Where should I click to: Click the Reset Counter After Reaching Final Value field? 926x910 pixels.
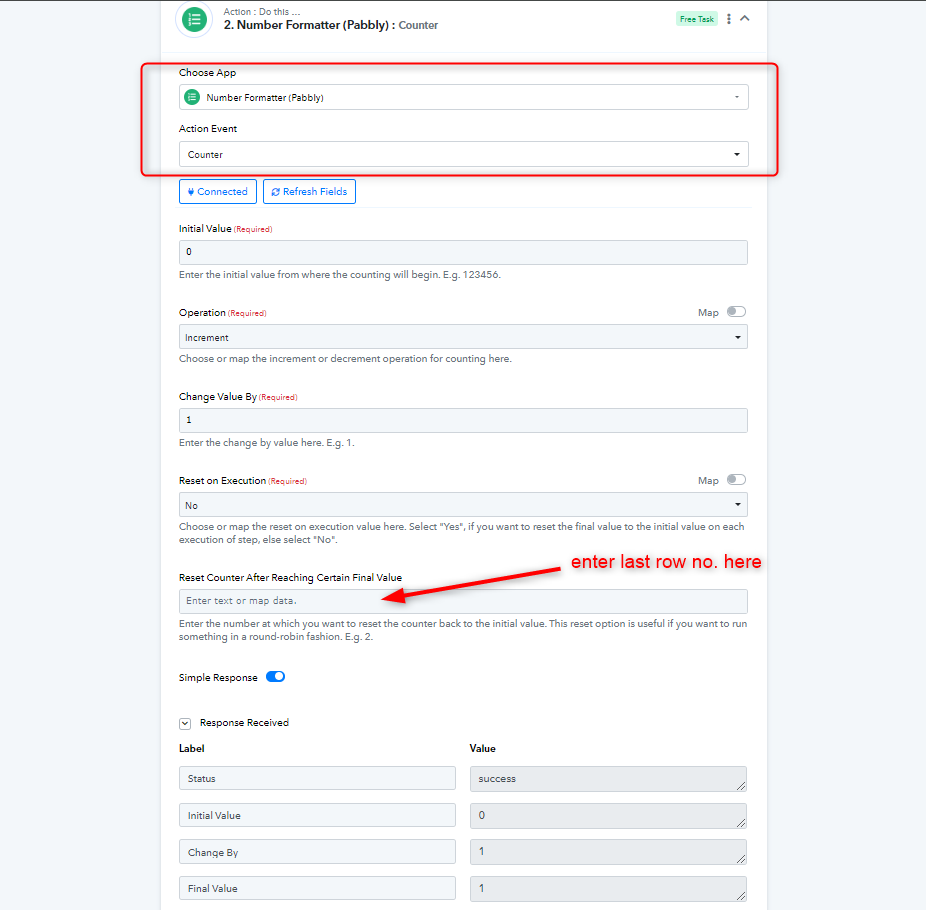tap(463, 601)
